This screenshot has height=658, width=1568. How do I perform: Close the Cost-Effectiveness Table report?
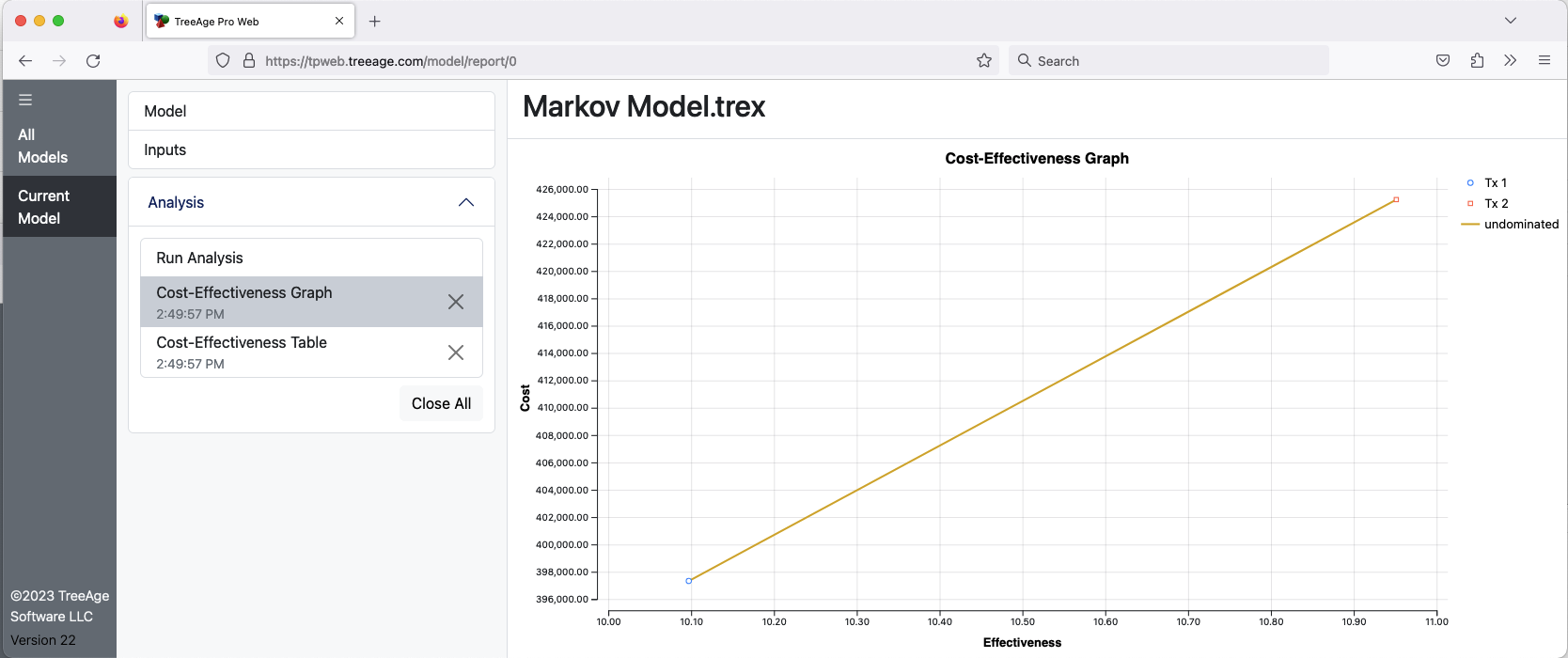click(x=456, y=352)
